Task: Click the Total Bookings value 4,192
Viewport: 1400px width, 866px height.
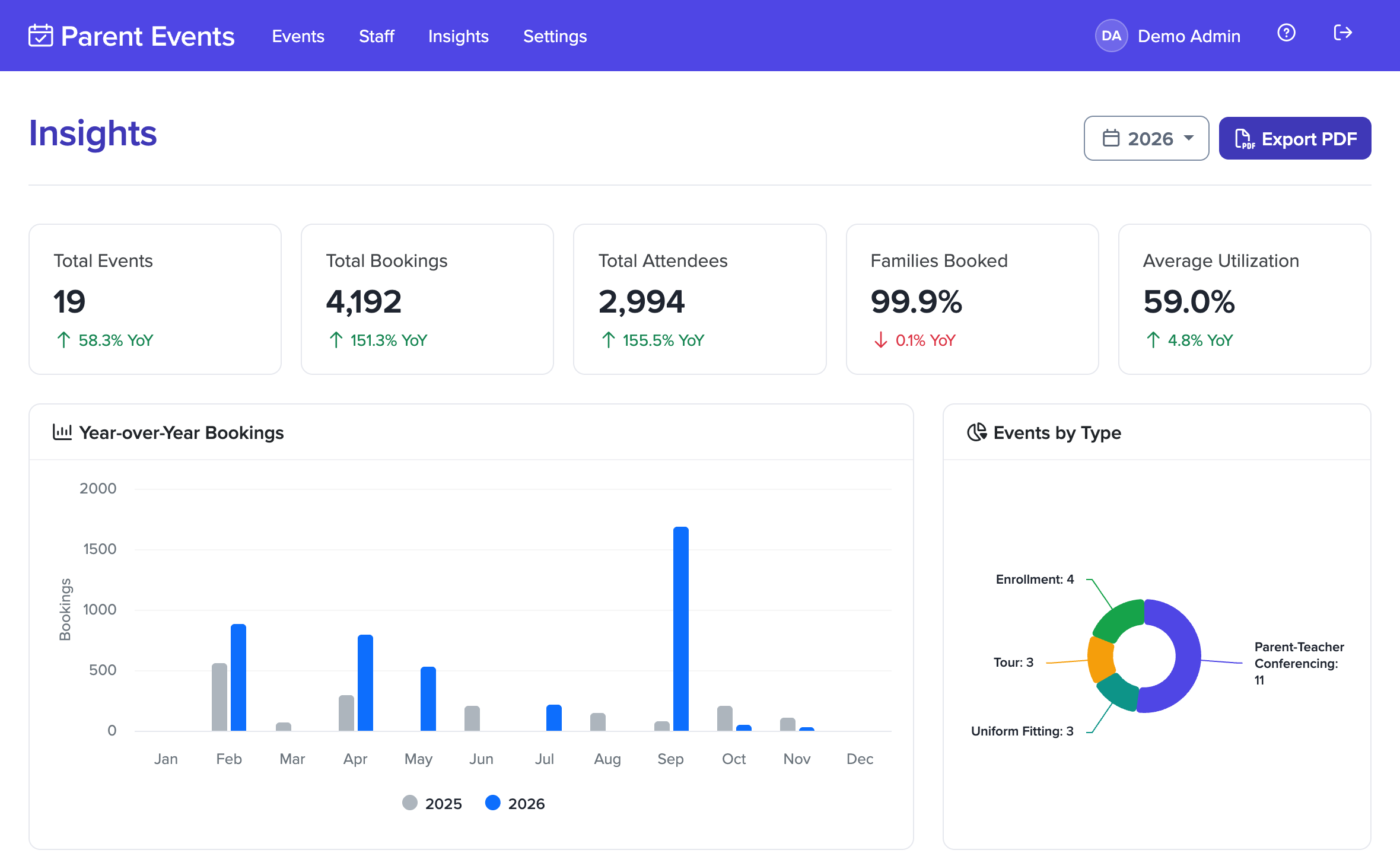Action: coord(364,301)
